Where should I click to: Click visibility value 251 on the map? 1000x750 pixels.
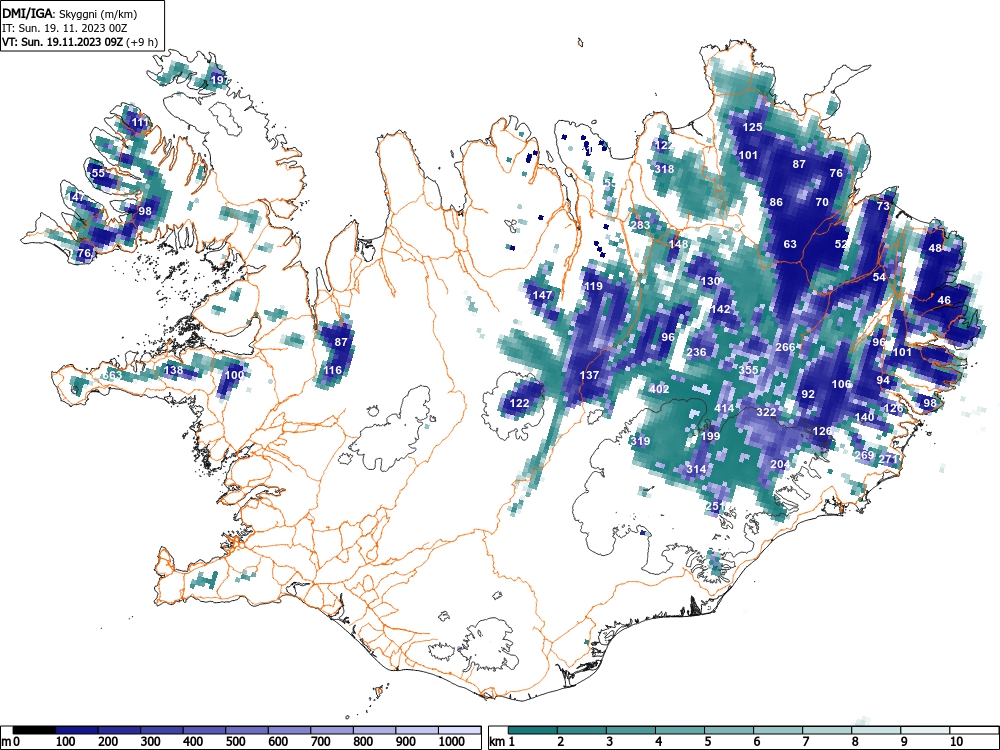(715, 506)
